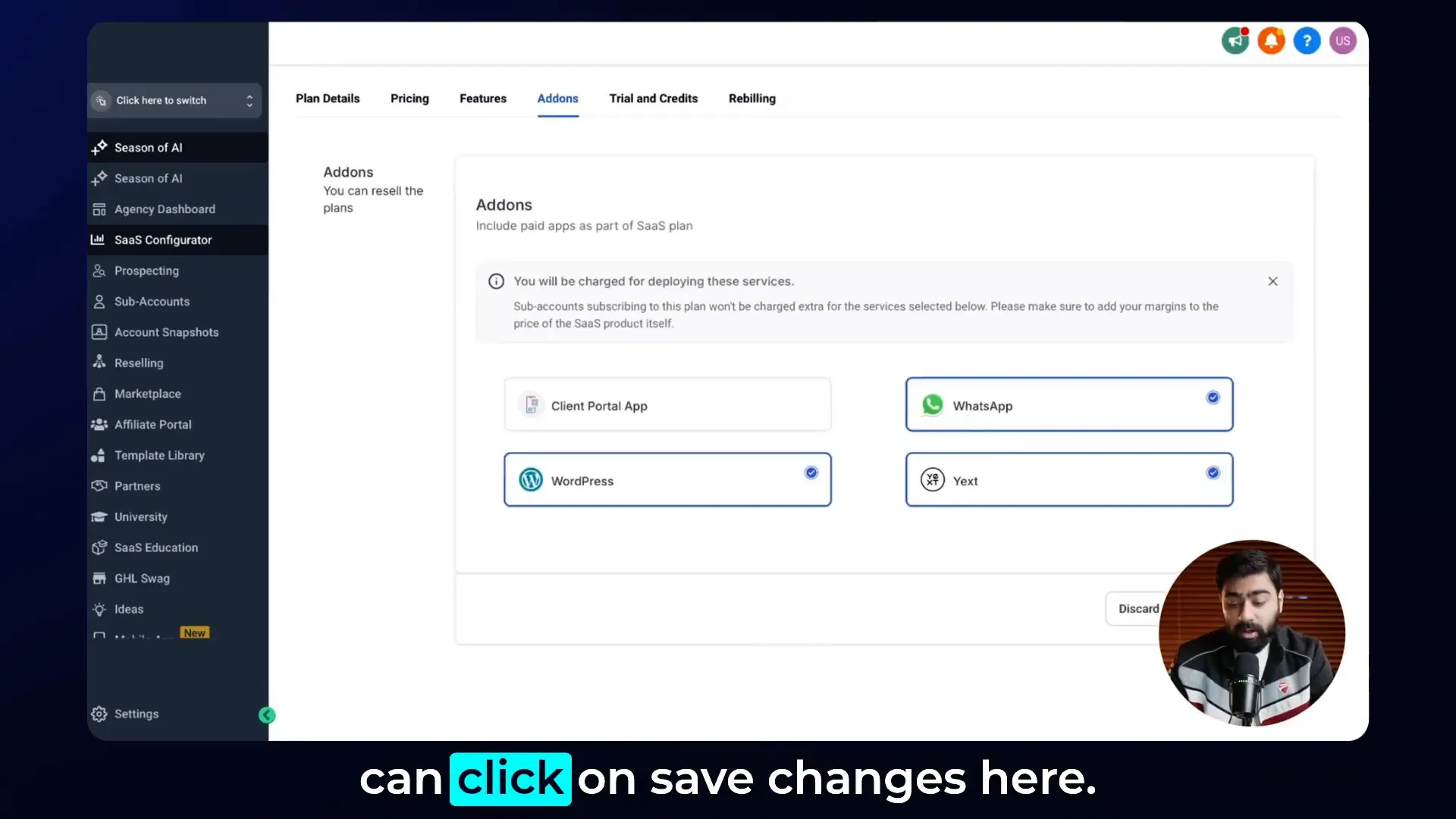The image size is (1456, 819).
Task: Click the Partners handshake icon
Action: 99,486
